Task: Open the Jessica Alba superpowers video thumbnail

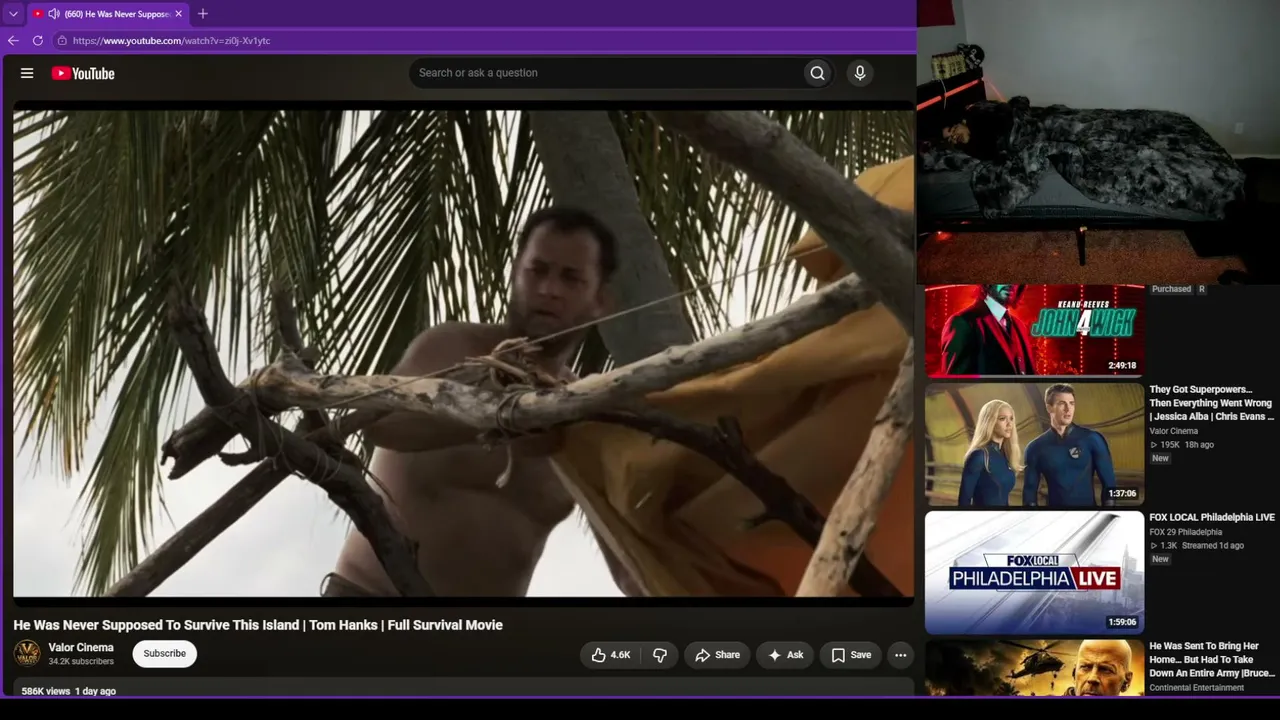Action: 1034,444
